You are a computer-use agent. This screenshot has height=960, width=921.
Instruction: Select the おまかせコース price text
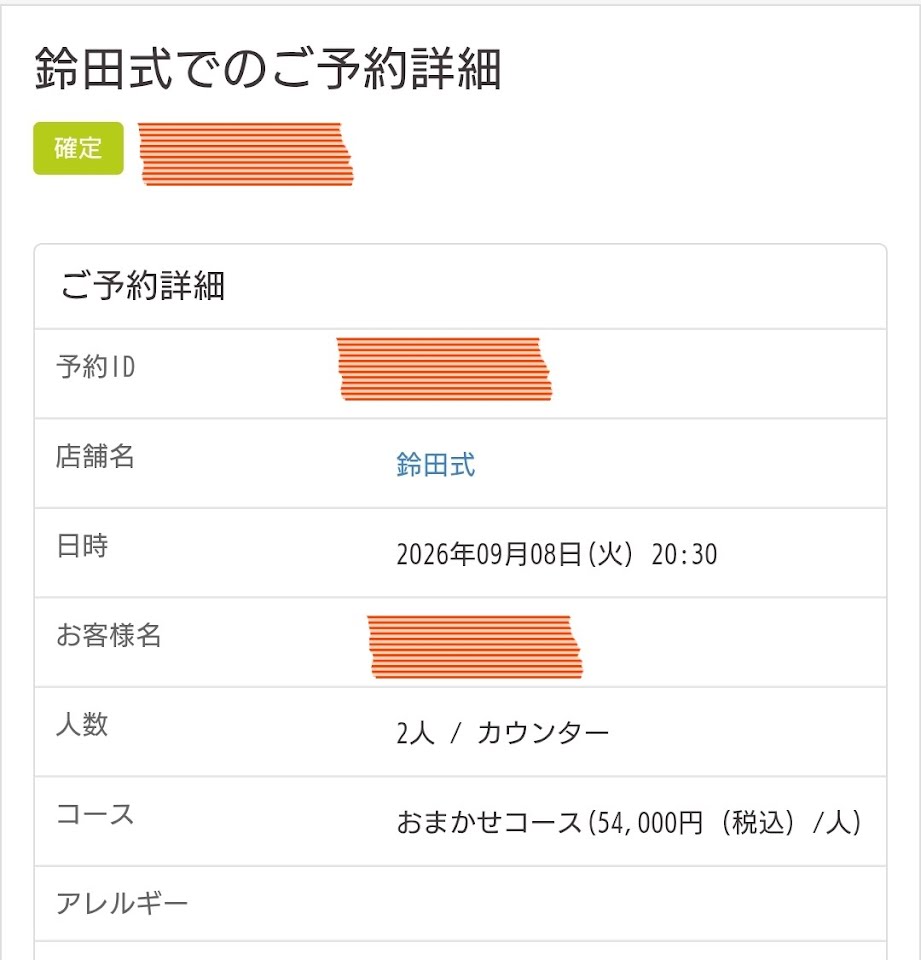[628, 823]
